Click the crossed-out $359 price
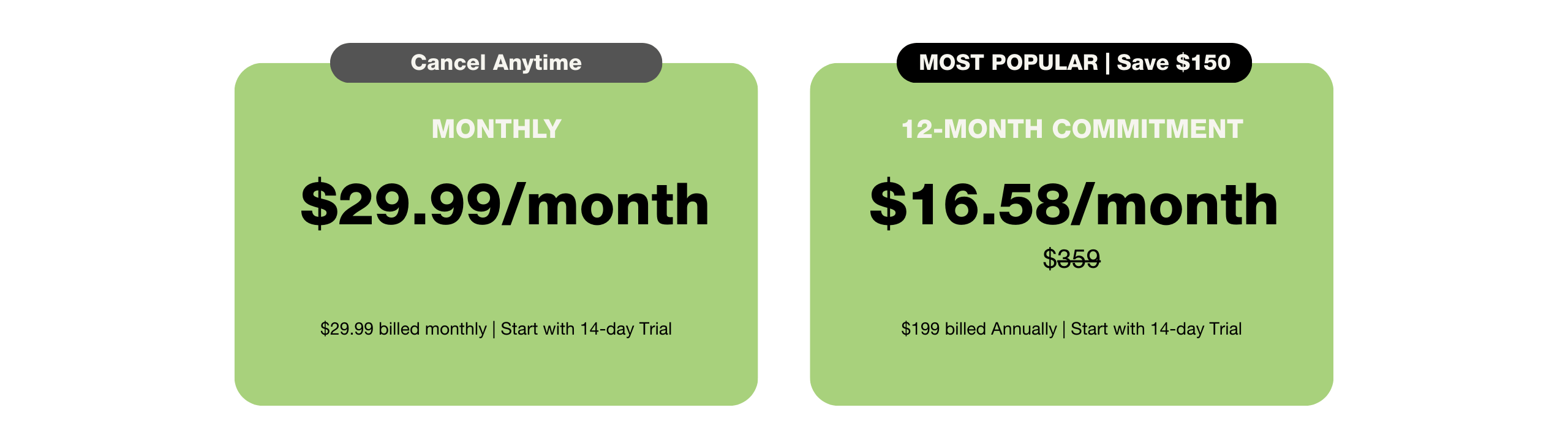 pos(1072,259)
